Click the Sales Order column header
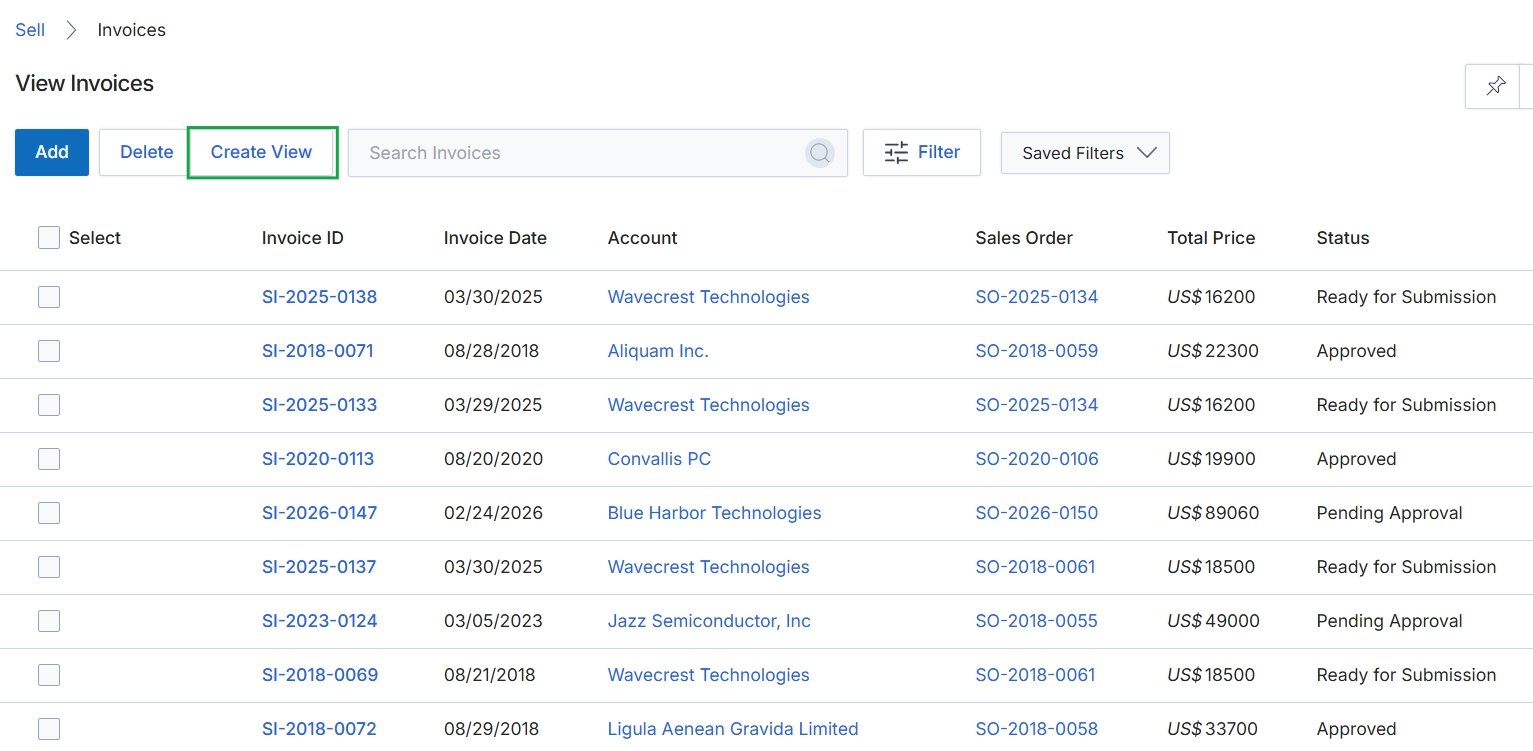Image resolution: width=1533 pixels, height=751 pixels. [x=1024, y=238]
